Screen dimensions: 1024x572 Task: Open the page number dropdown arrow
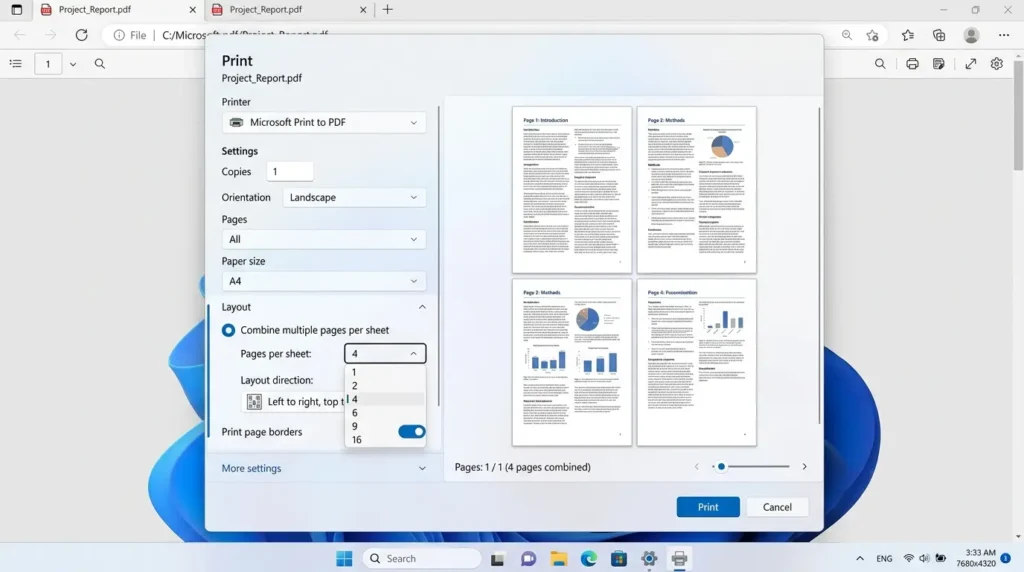[x=73, y=64]
